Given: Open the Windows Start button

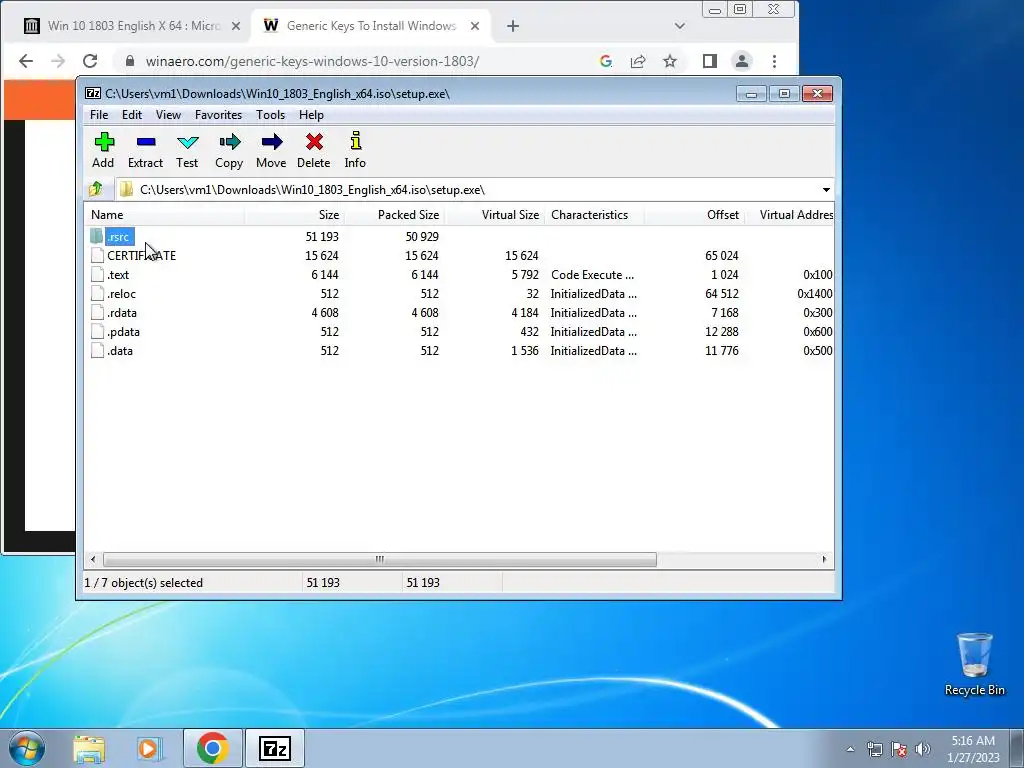Looking at the screenshot, I should point(27,748).
